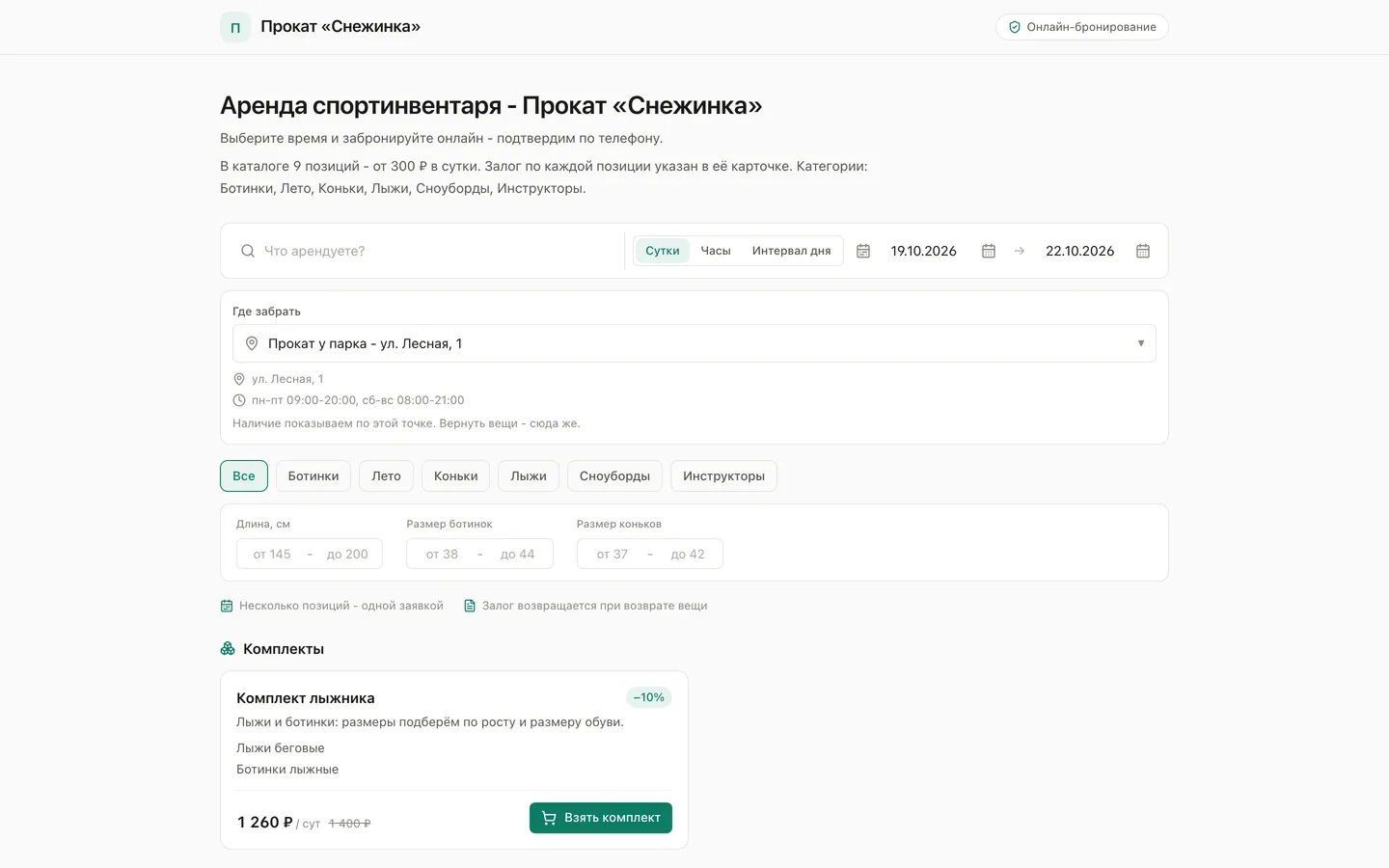Click calendar icon near Несколько позиций note

227,606
